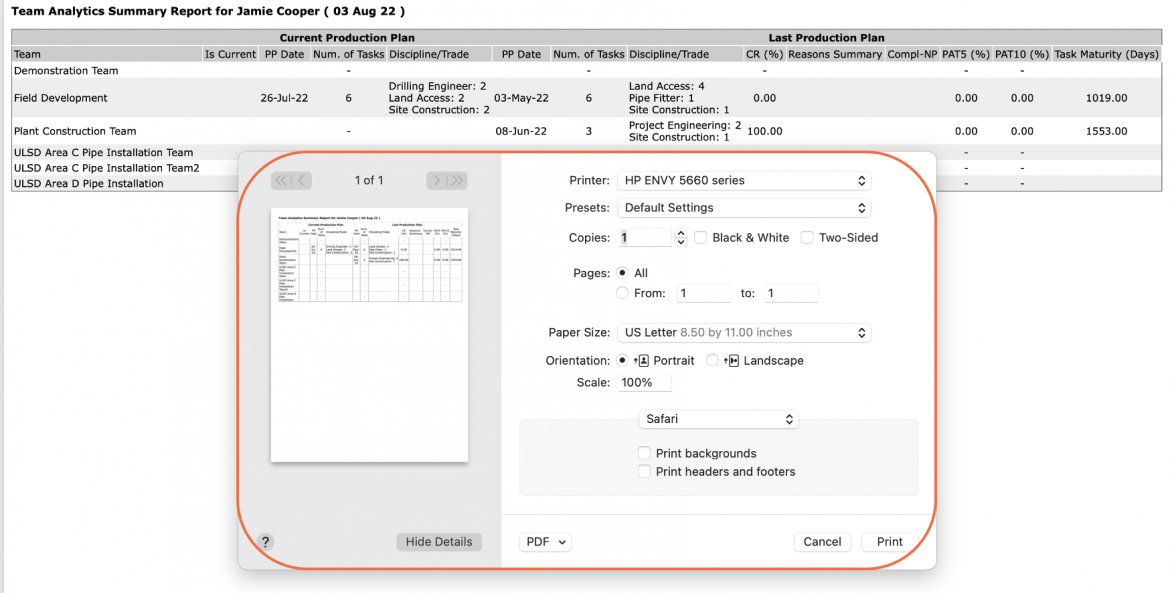Click the From page number field

click(704, 294)
